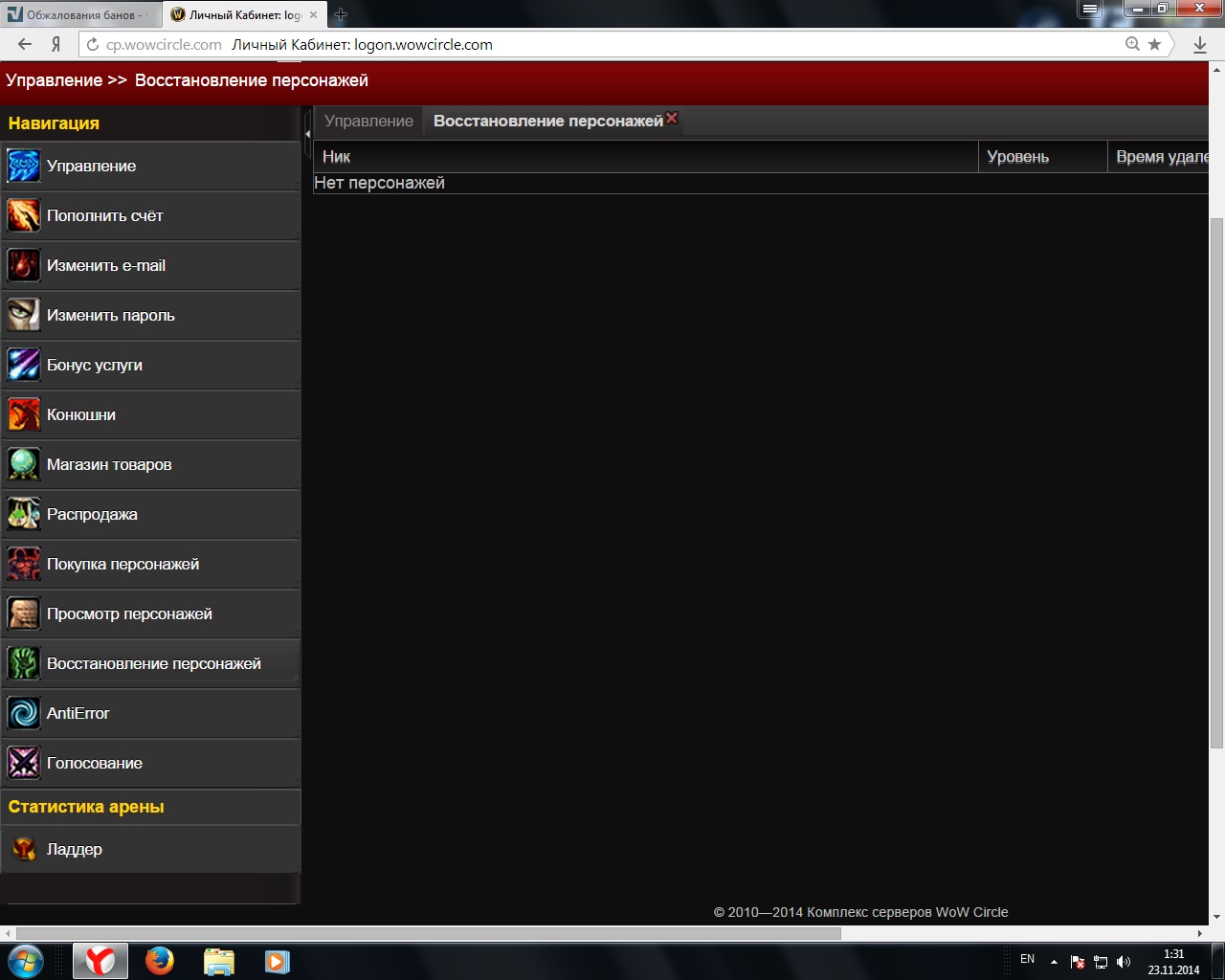Open the Ладдер arena statistics link

pyautogui.click(x=74, y=850)
